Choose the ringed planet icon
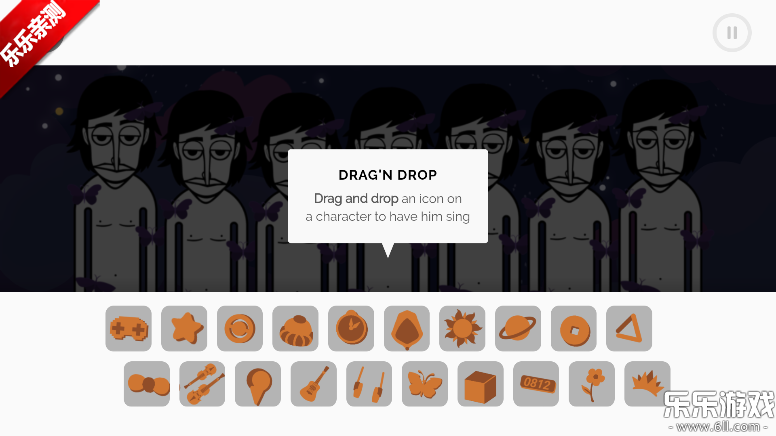The width and height of the screenshot is (776, 436). (x=518, y=329)
